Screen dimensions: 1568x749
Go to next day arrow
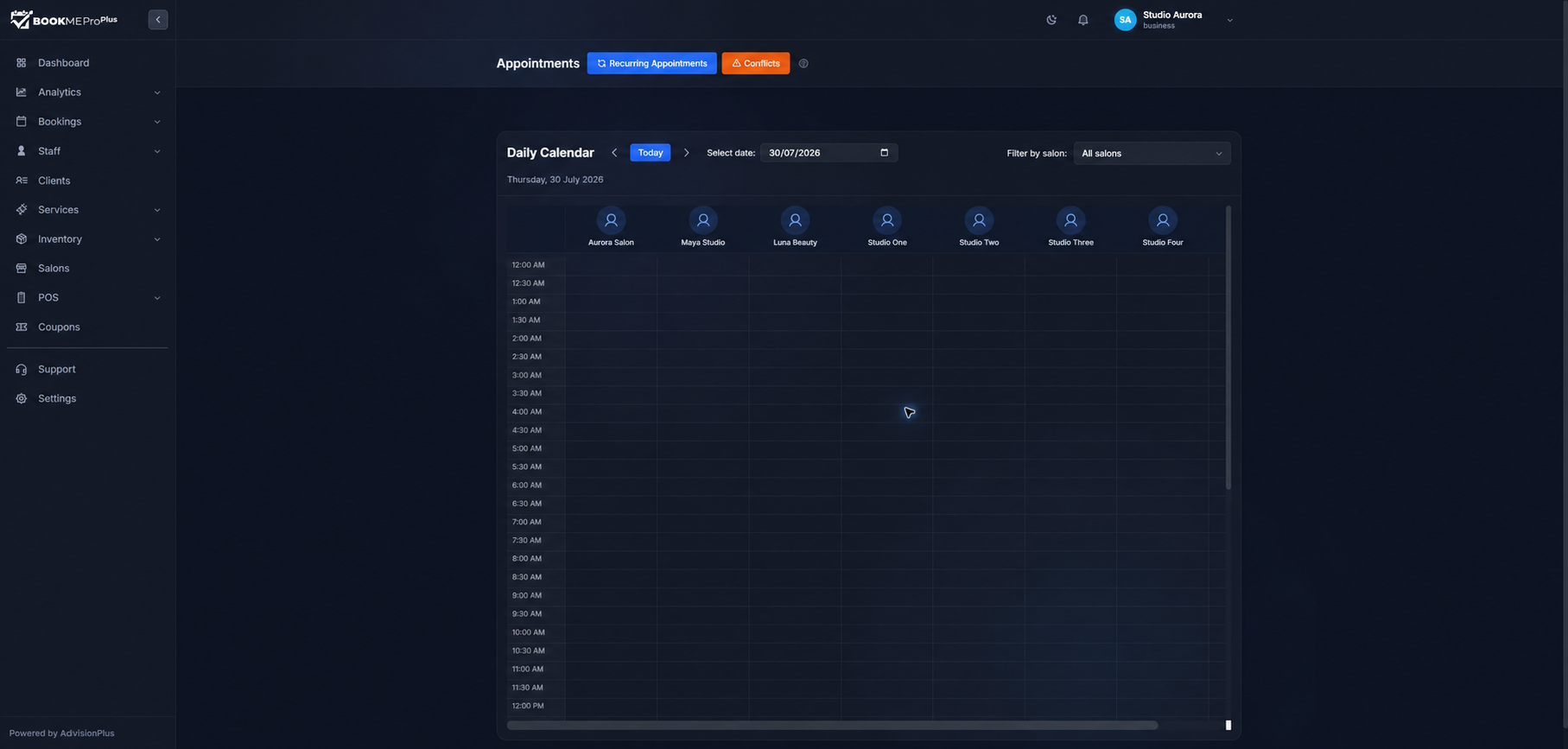click(687, 153)
